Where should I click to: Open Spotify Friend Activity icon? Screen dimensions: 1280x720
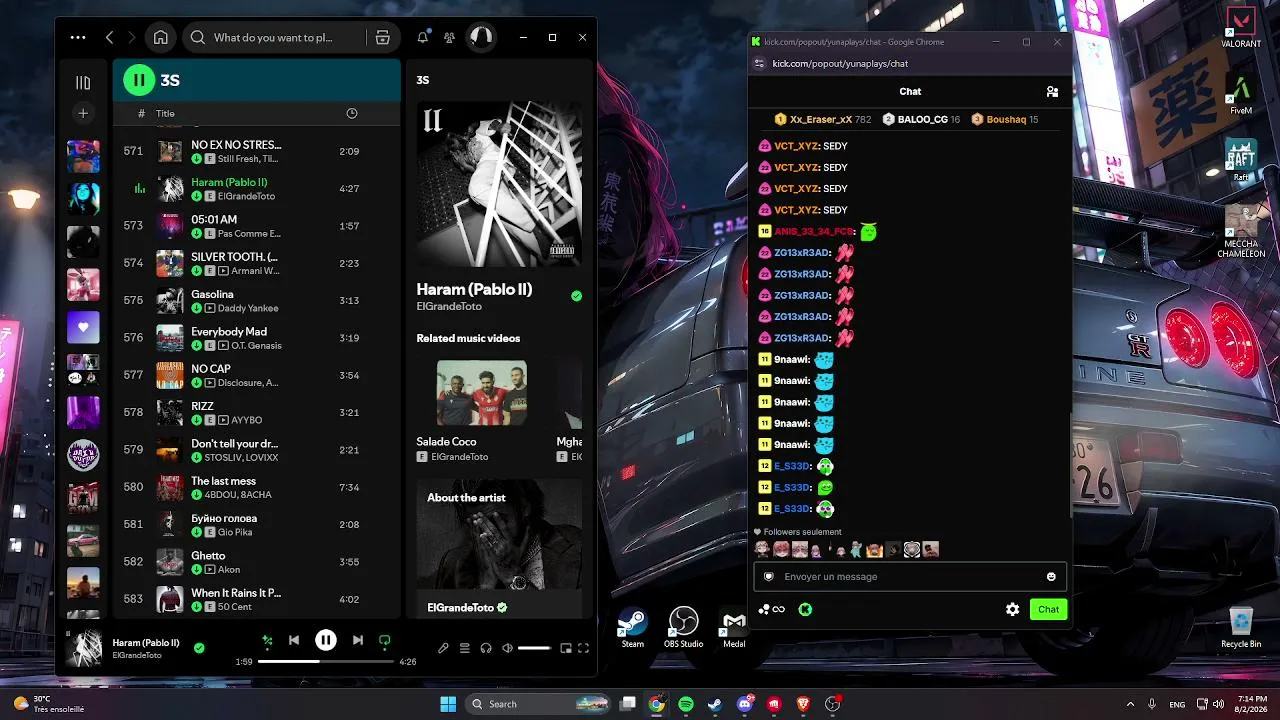[x=450, y=38]
